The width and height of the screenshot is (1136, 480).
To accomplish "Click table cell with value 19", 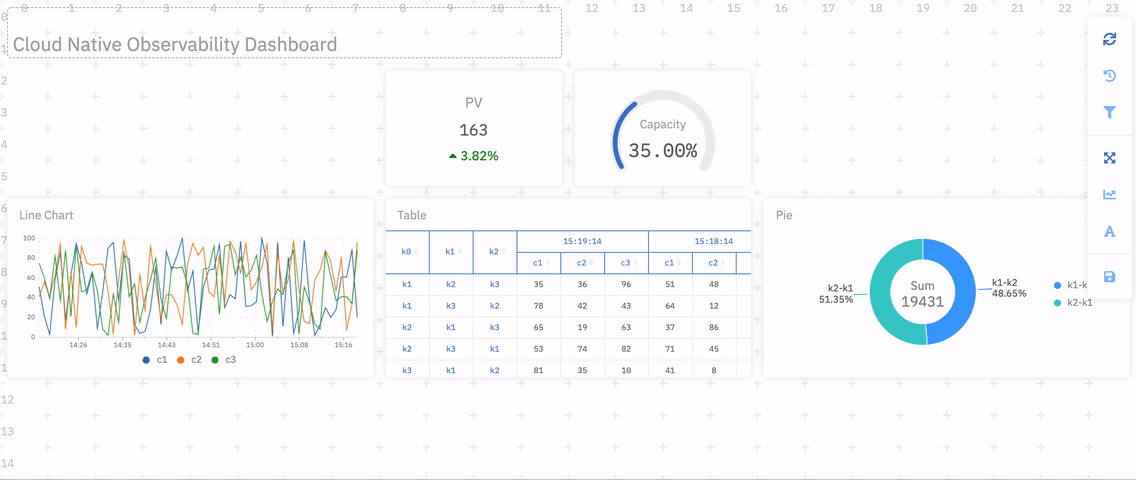I will tap(582, 327).
